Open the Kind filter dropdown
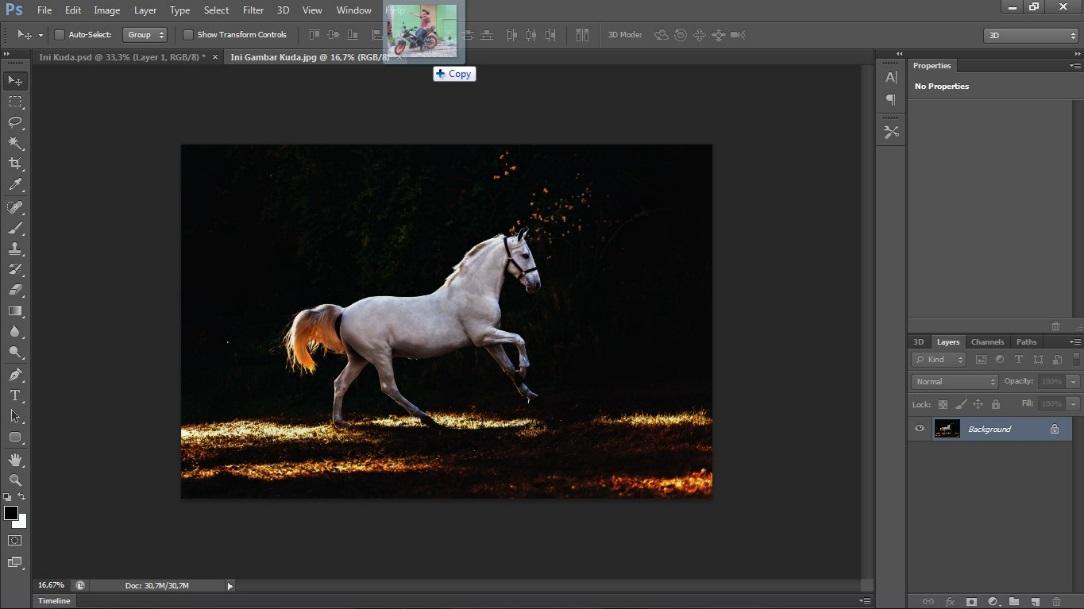1084x609 pixels. point(939,359)
